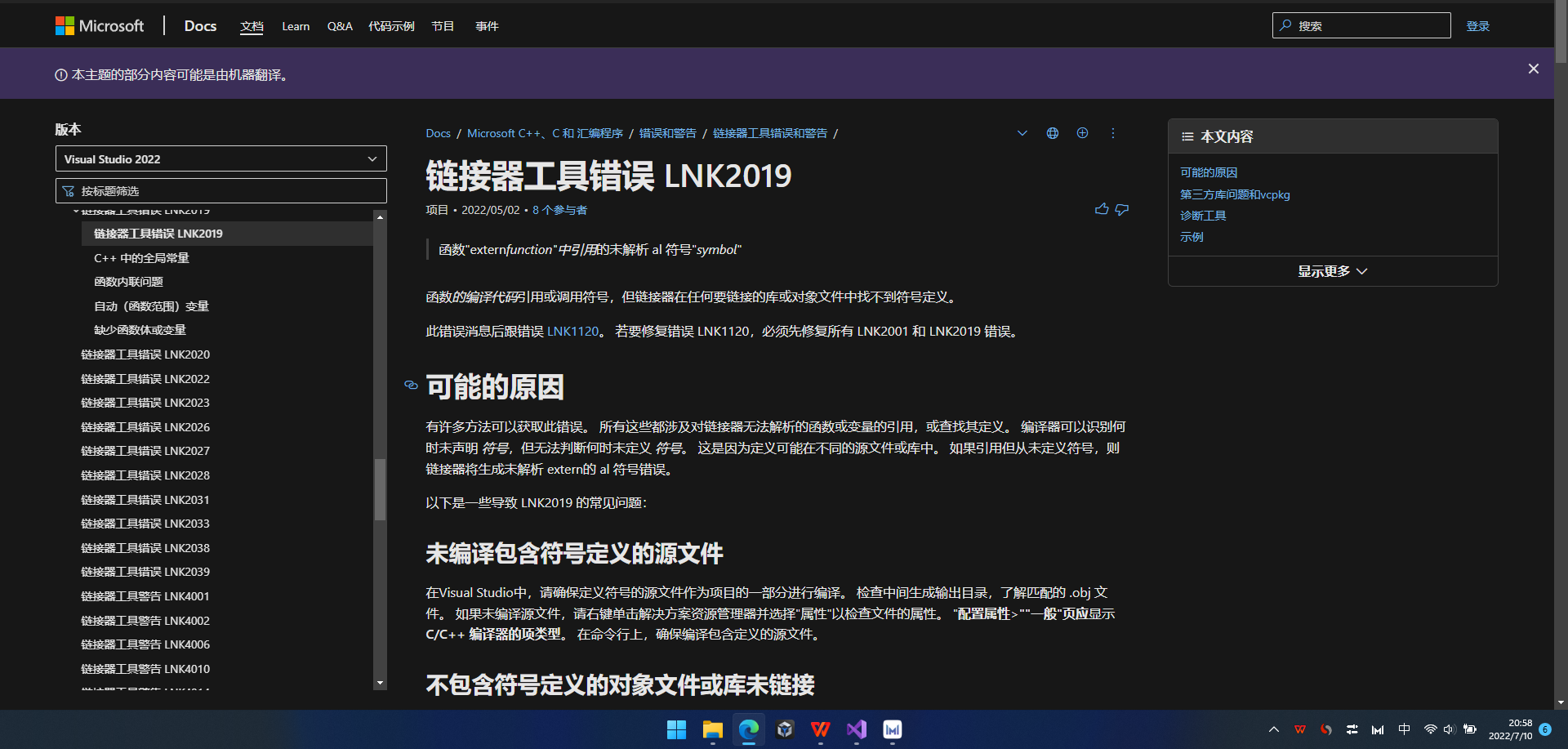Open Visual Studio from the taskbar
Screen dimensions: 1568x749
pyautogui.click(x=856, y=729)
